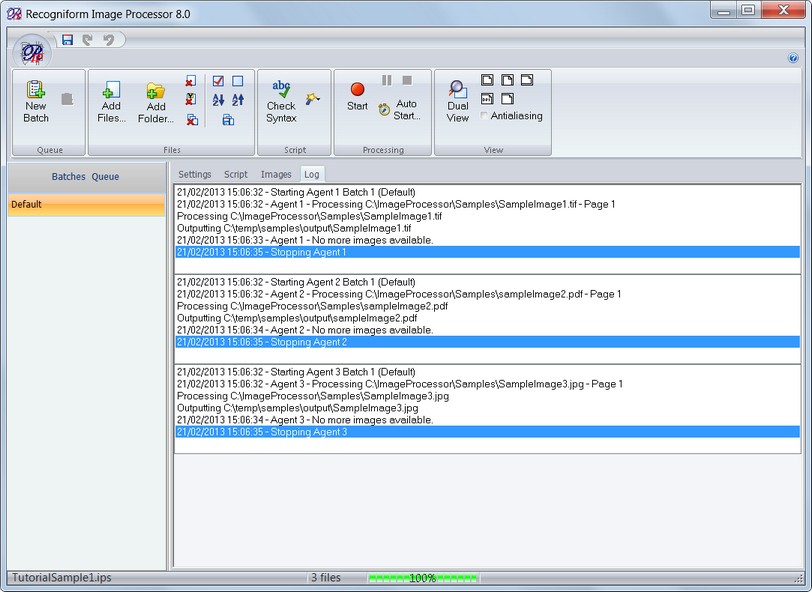Click 'Agent 1 - No more images available' line
This screenshot has height=592, width=812.
(305, 240)
